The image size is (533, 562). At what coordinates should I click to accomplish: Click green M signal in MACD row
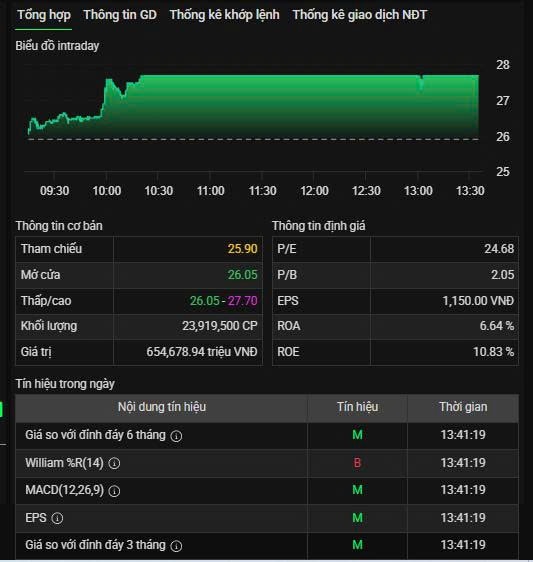(x=357, y=490)
